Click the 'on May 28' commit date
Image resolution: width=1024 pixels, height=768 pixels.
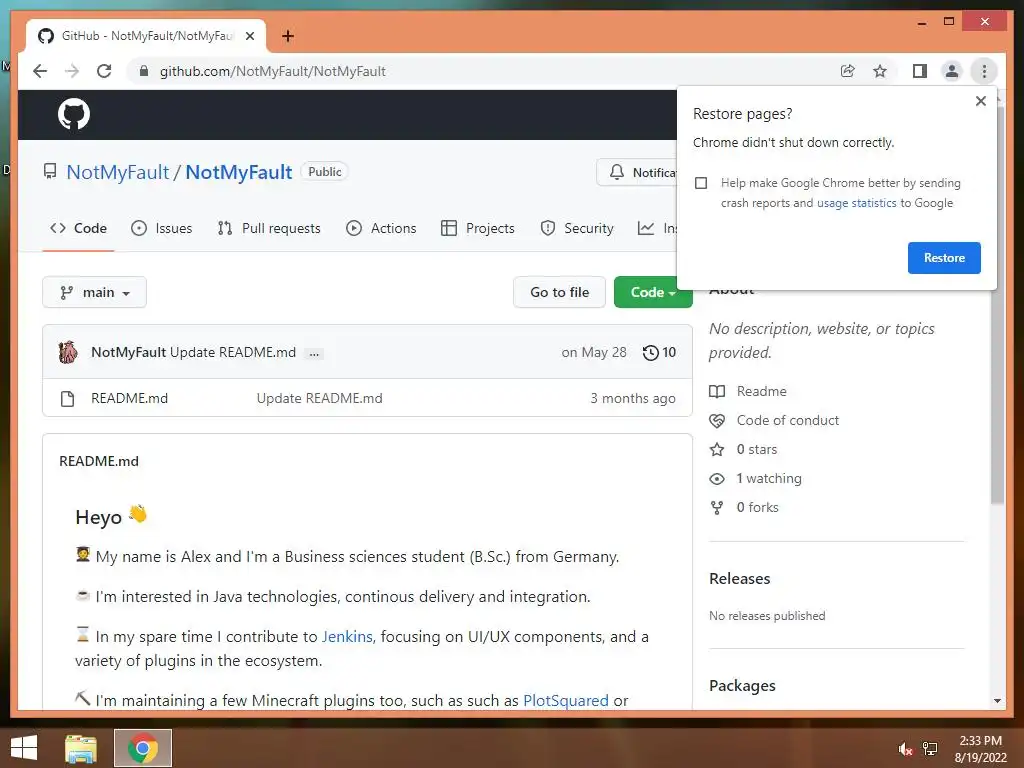tap(594, 353)
